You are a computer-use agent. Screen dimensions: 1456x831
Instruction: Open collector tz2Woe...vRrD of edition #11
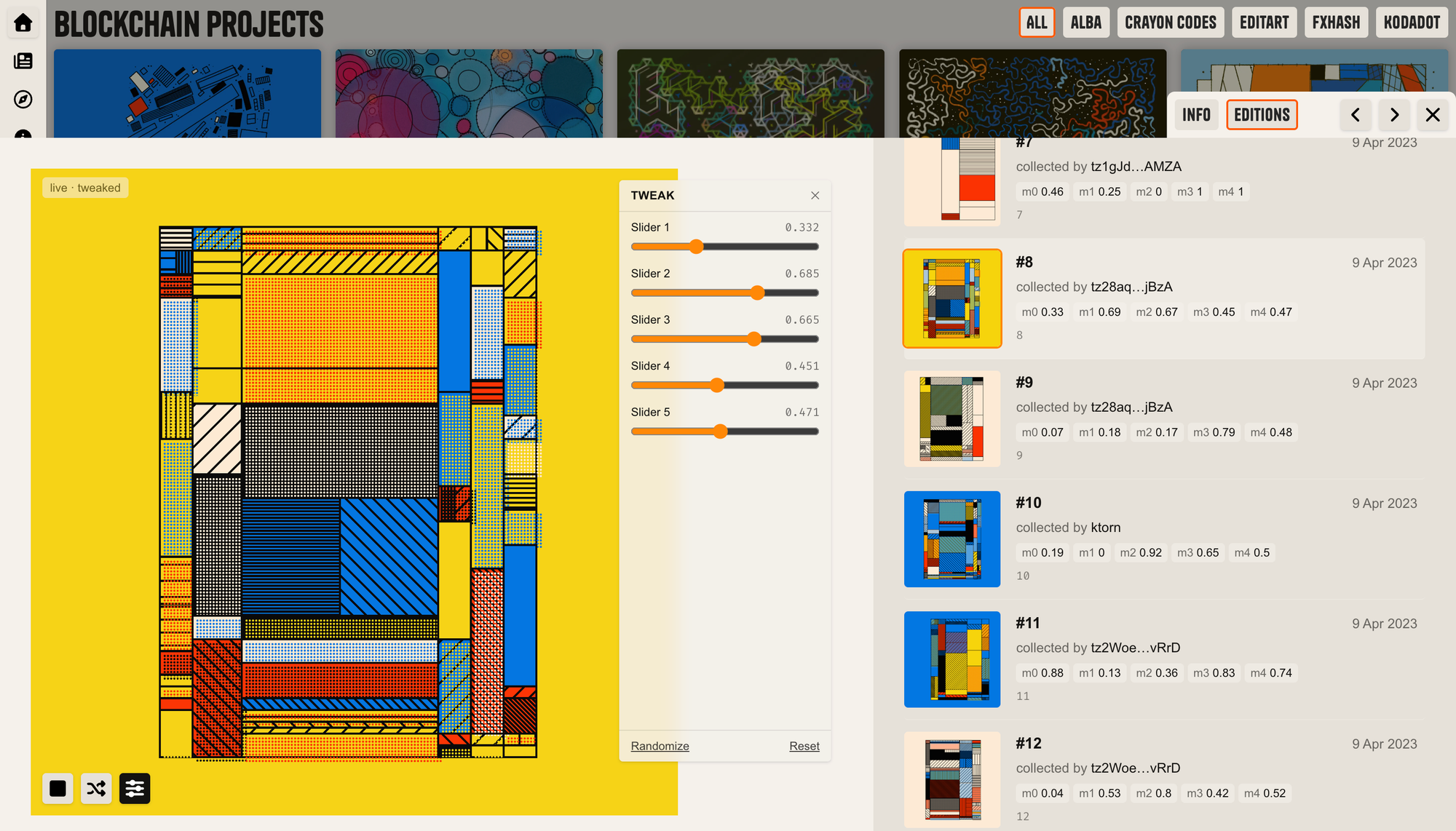1135,648
